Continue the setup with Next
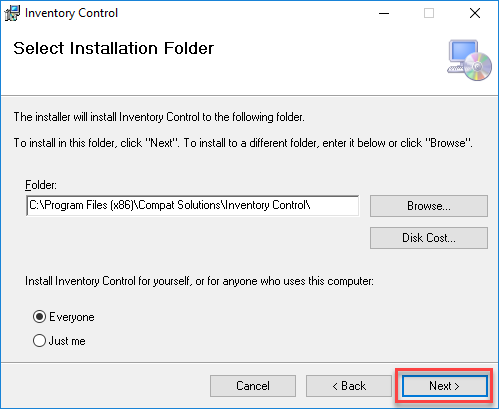 point(444,386)
